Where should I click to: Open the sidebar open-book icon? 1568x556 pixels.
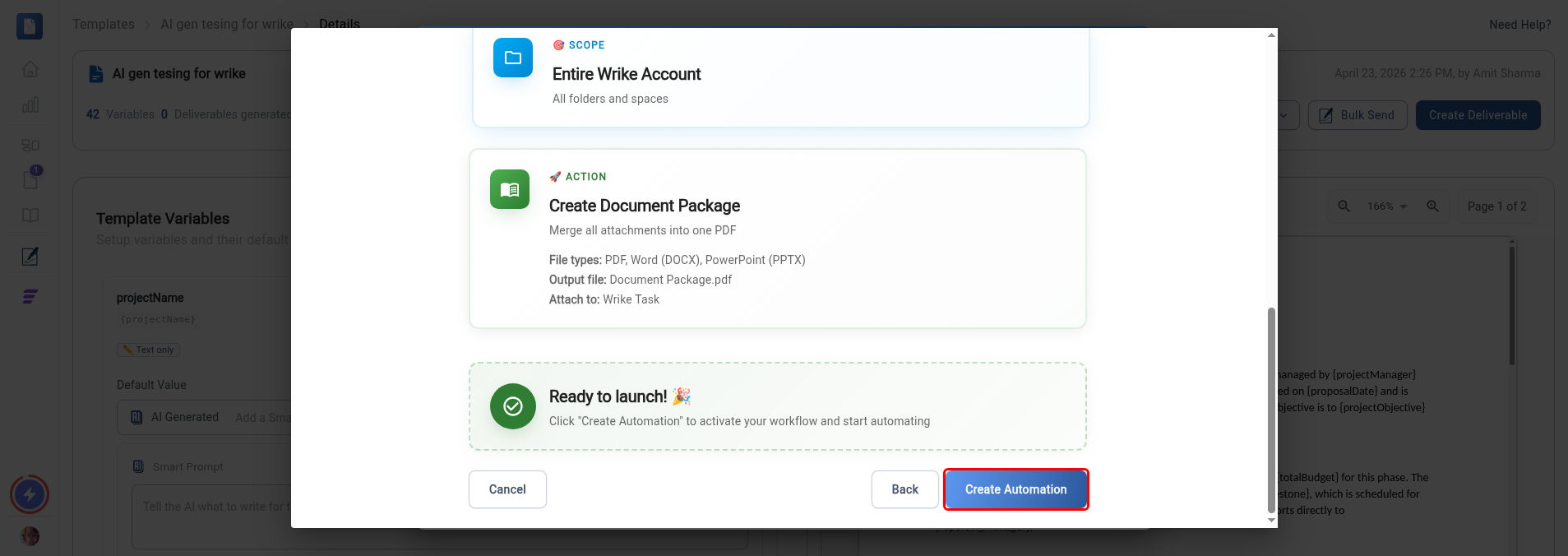30,215
